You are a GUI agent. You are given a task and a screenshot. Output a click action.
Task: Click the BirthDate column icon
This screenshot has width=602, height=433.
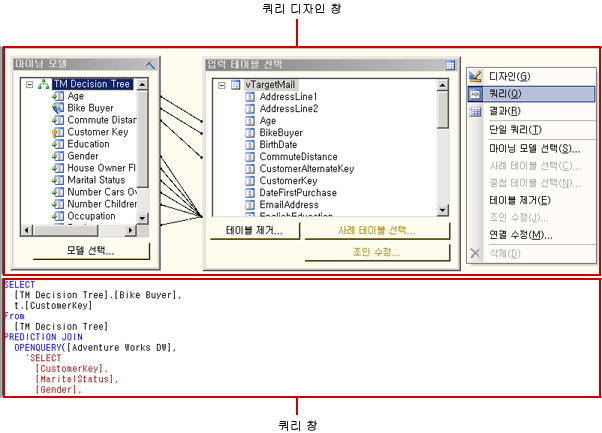pyautogui.click(x=250, y=145)
